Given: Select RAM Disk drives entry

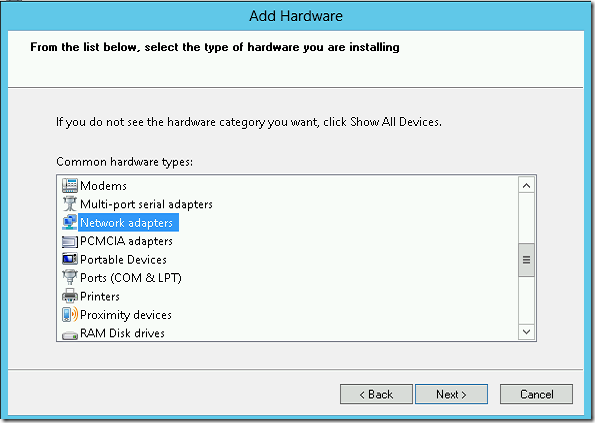Looking at the screenshot, I should click(122, 333).
